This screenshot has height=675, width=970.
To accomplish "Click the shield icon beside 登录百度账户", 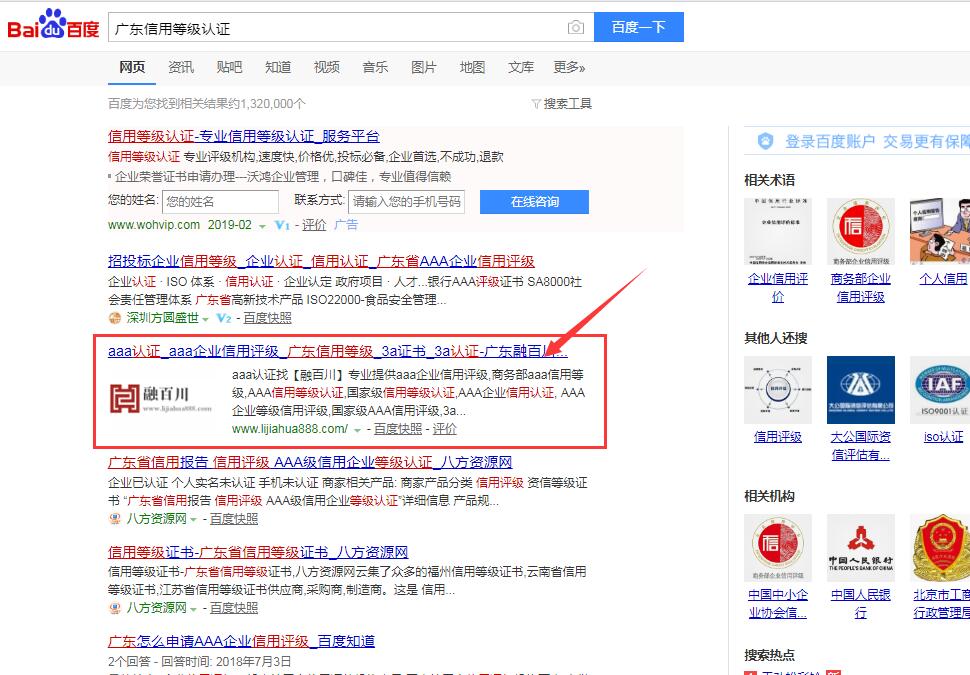I will point(766,141).
